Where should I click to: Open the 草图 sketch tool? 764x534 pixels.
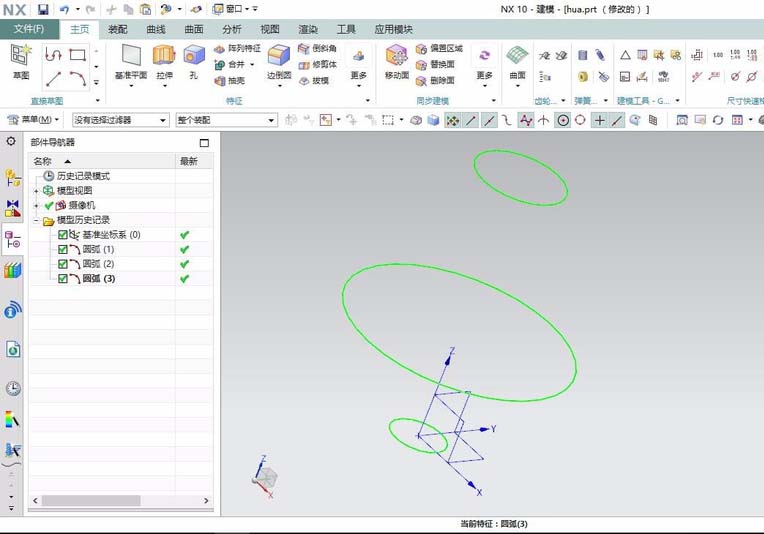click(20, 61)
